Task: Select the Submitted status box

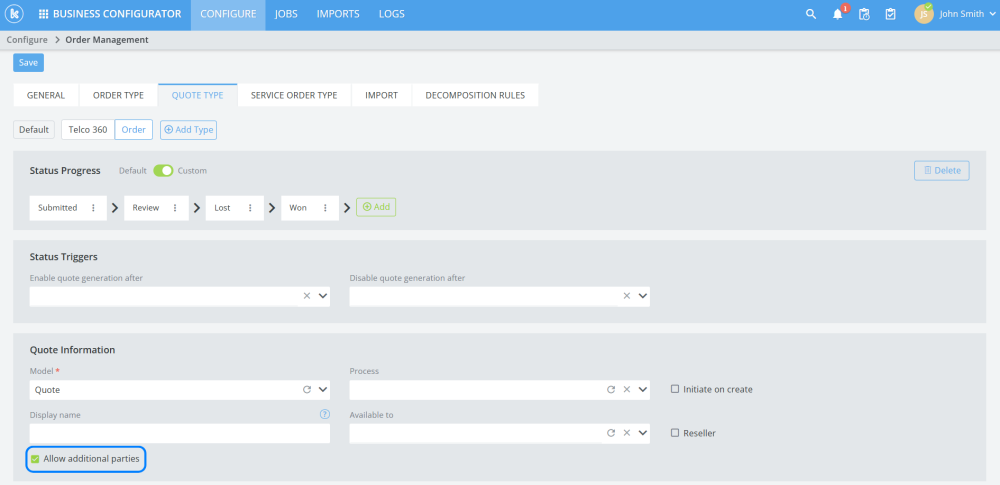Action: (68, 208)
